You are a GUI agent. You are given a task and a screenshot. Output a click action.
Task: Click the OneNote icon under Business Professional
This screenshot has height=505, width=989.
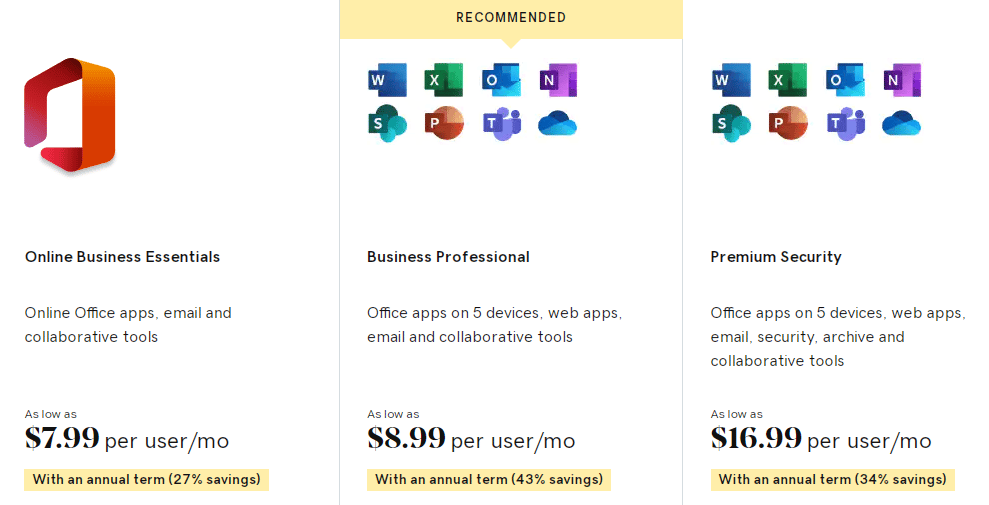[x=558, y=80]
